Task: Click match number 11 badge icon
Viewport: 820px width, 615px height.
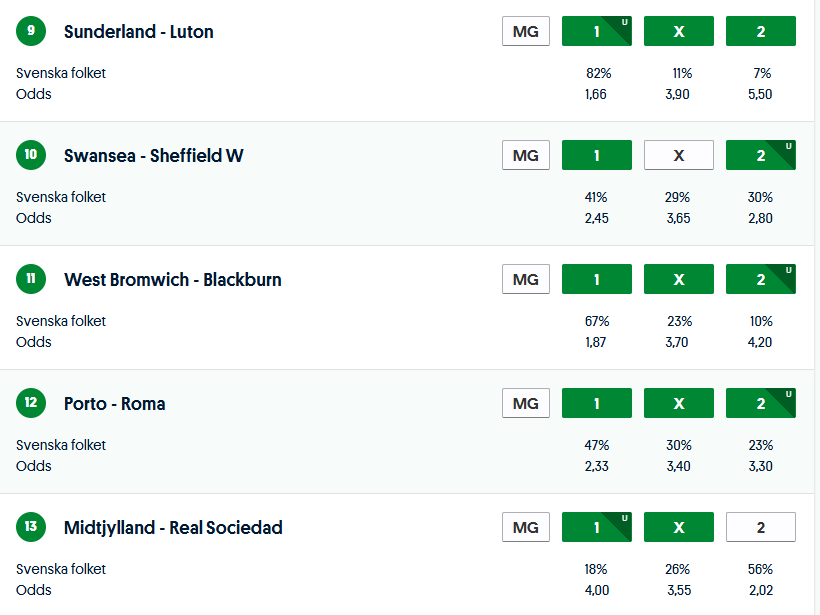Action: point(31,279)
